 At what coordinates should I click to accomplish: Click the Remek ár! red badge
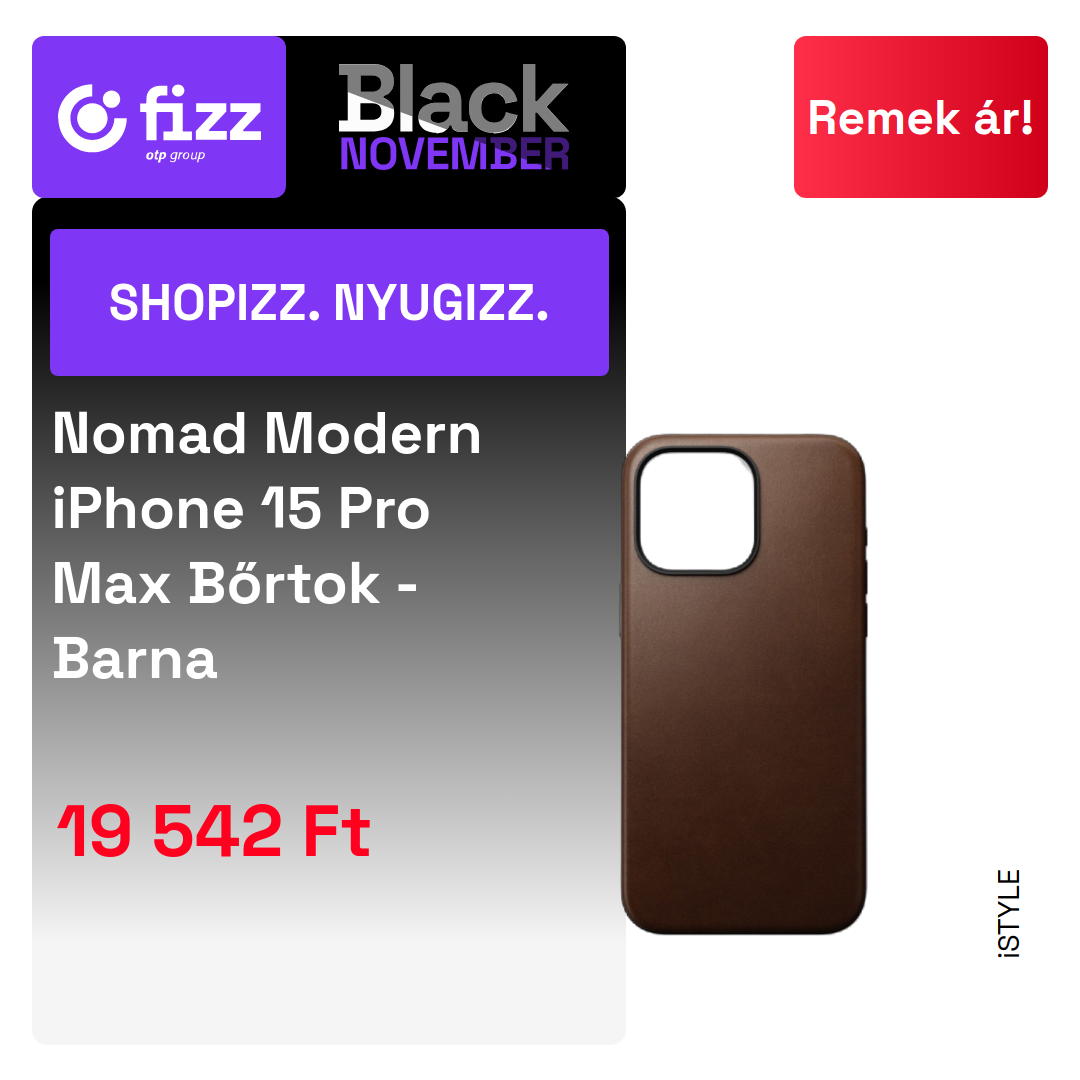pyautogui.click(x=920, y=117)
